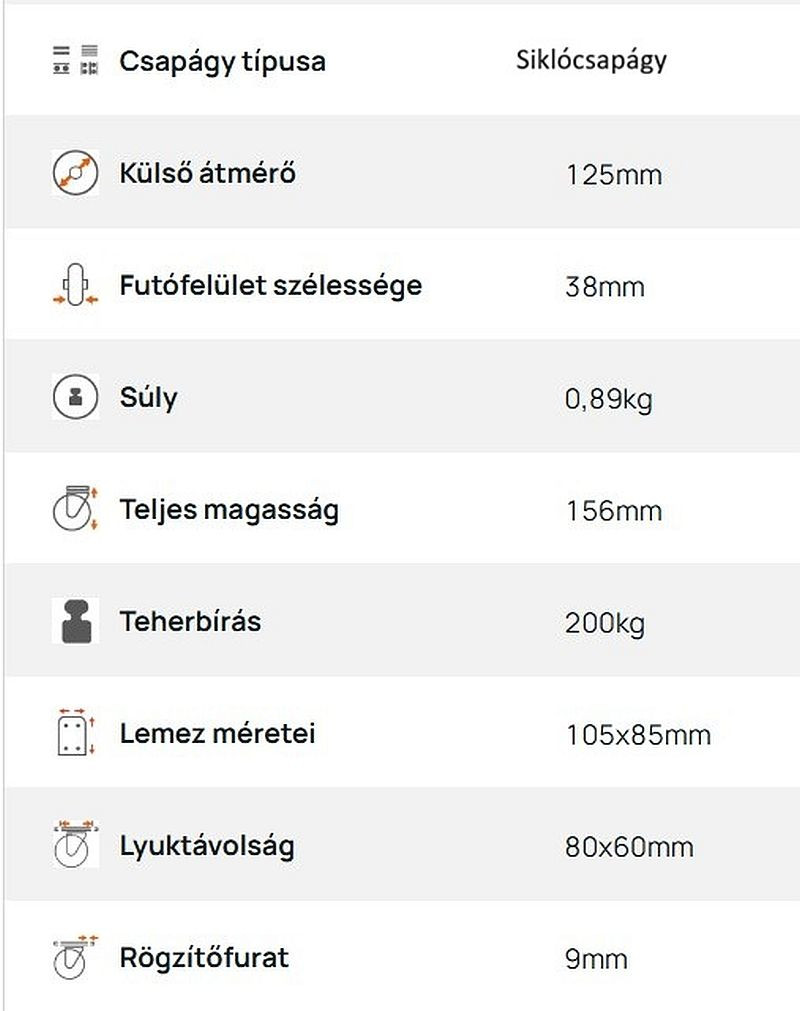Click the bearing type icon
The image size is (800, 1011).
[x=76, y=61]
